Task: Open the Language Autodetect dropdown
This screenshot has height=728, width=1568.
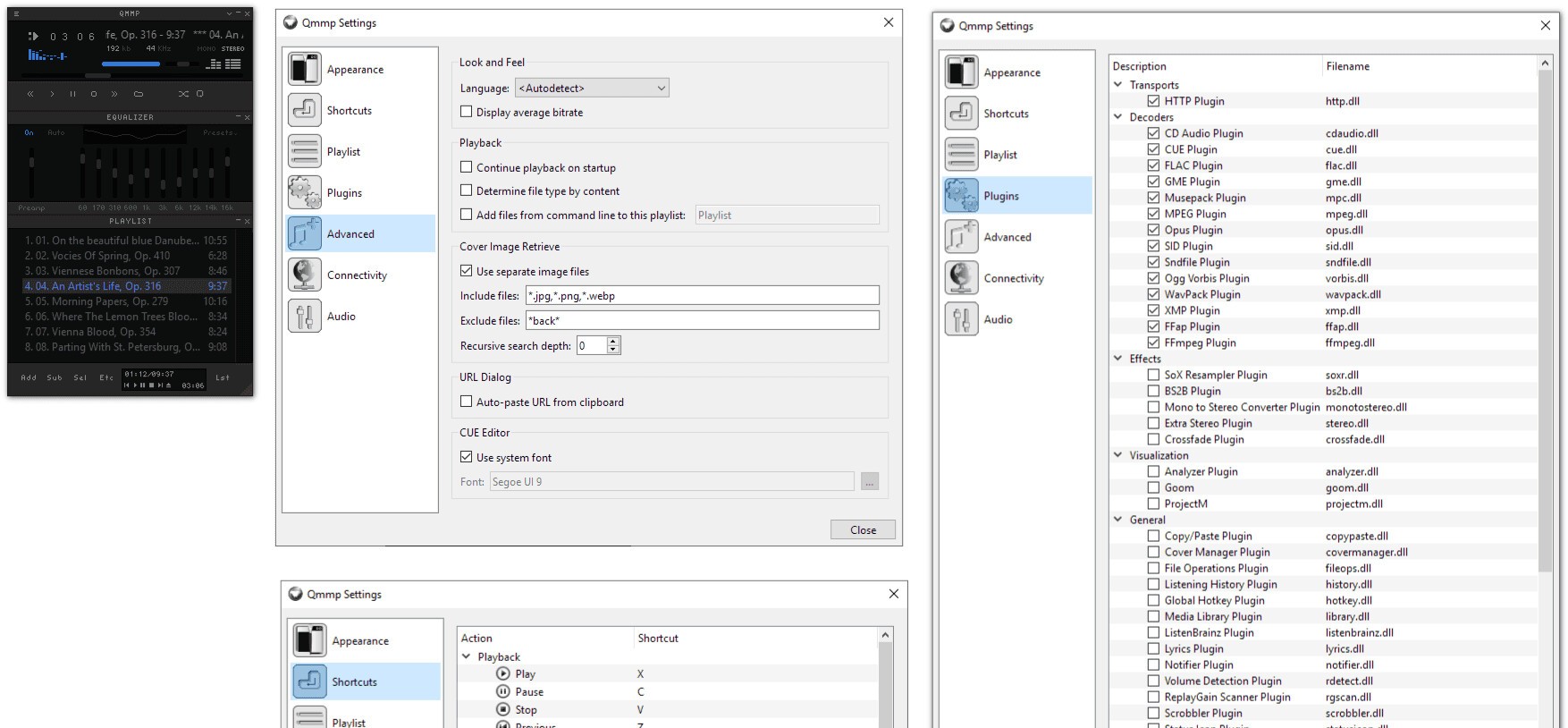Action: coord(592,88)
